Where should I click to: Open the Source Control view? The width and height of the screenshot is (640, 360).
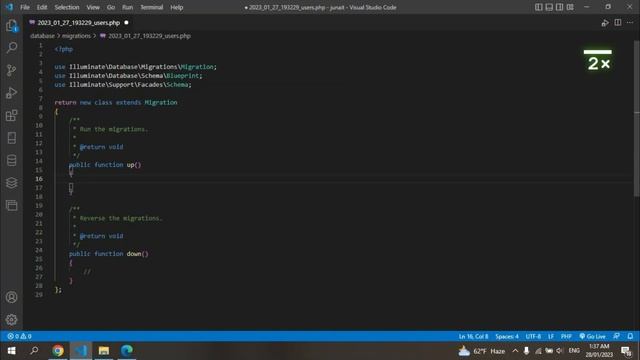tap(11, 70)
